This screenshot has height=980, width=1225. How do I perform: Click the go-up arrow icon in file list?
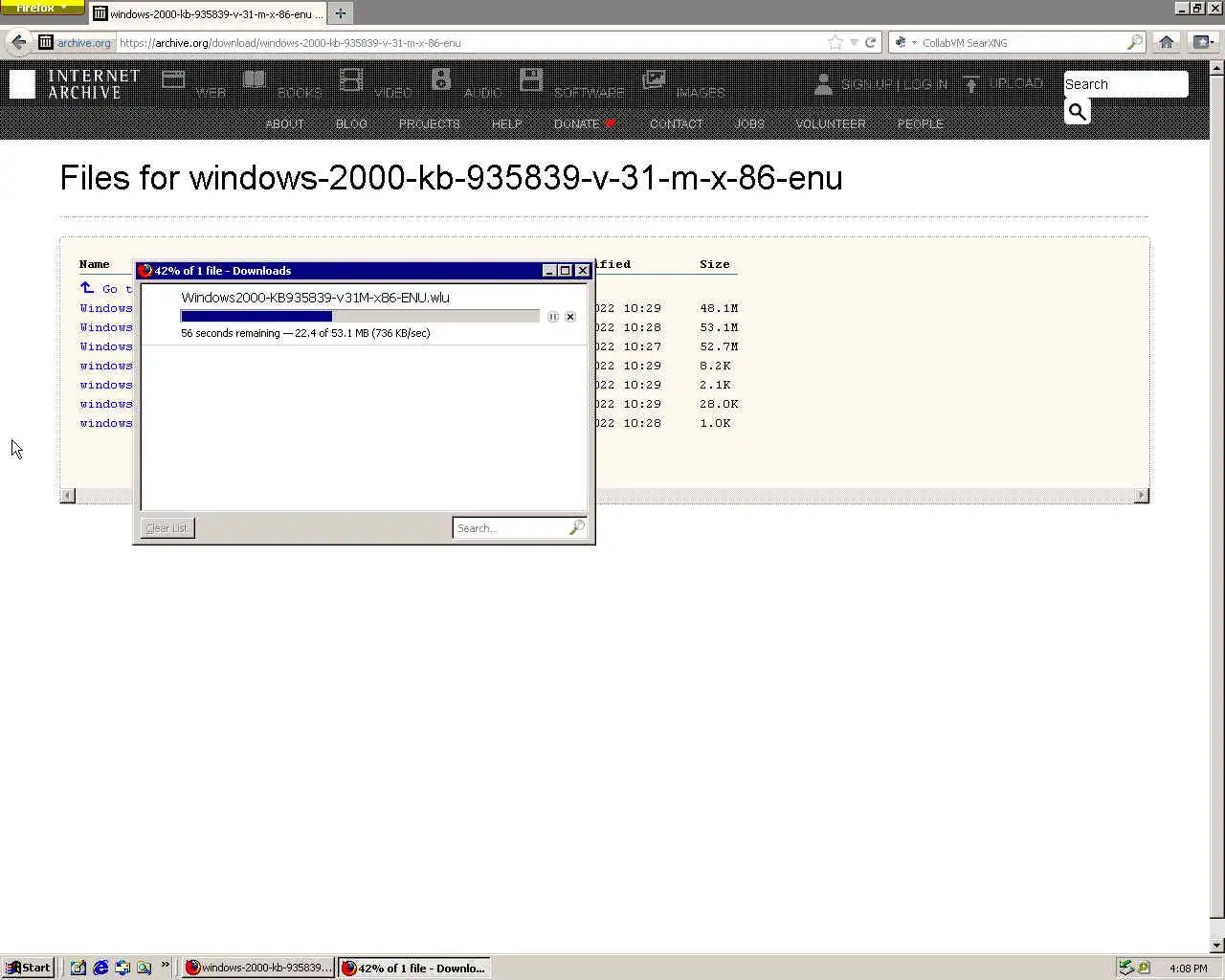point(87,287)
